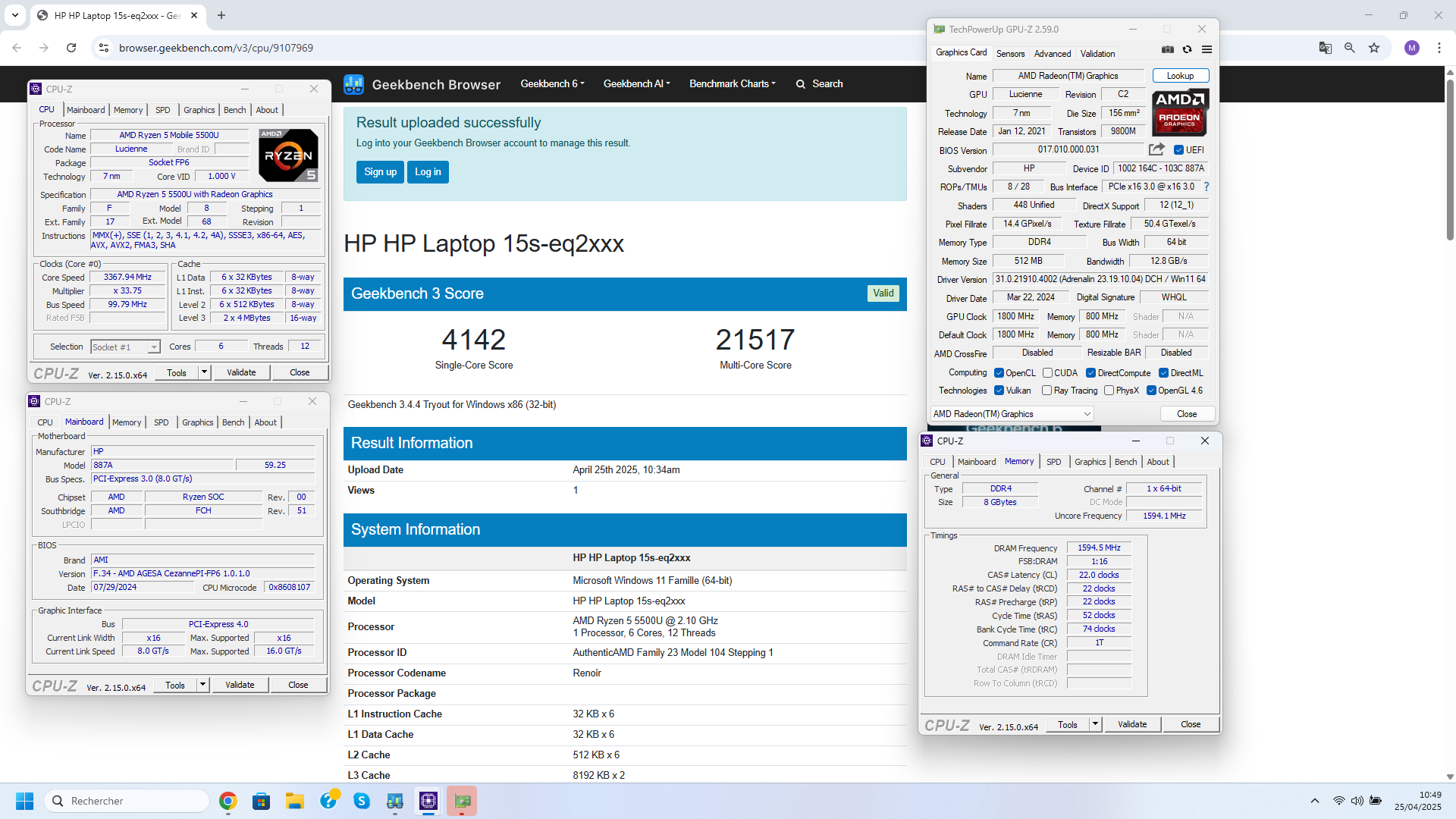Open a new Chrome tab
This screenshot has width=1456, height=819.
coord(221,15)
